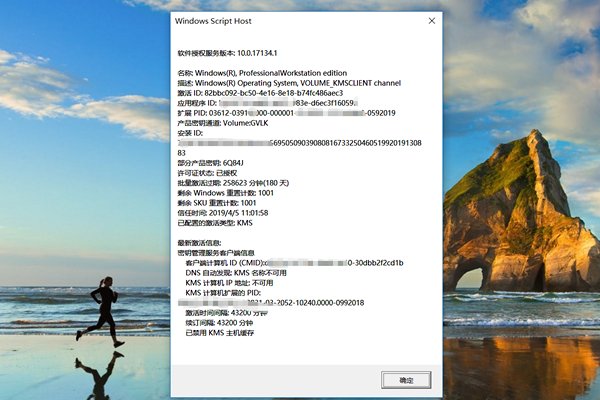Image resolution: width=600 pixels, height=400 pixels.
Task: Click the VOLUME_KMSCLIENT channel description line
Action: pyautogui.click(x=289, y=83)
